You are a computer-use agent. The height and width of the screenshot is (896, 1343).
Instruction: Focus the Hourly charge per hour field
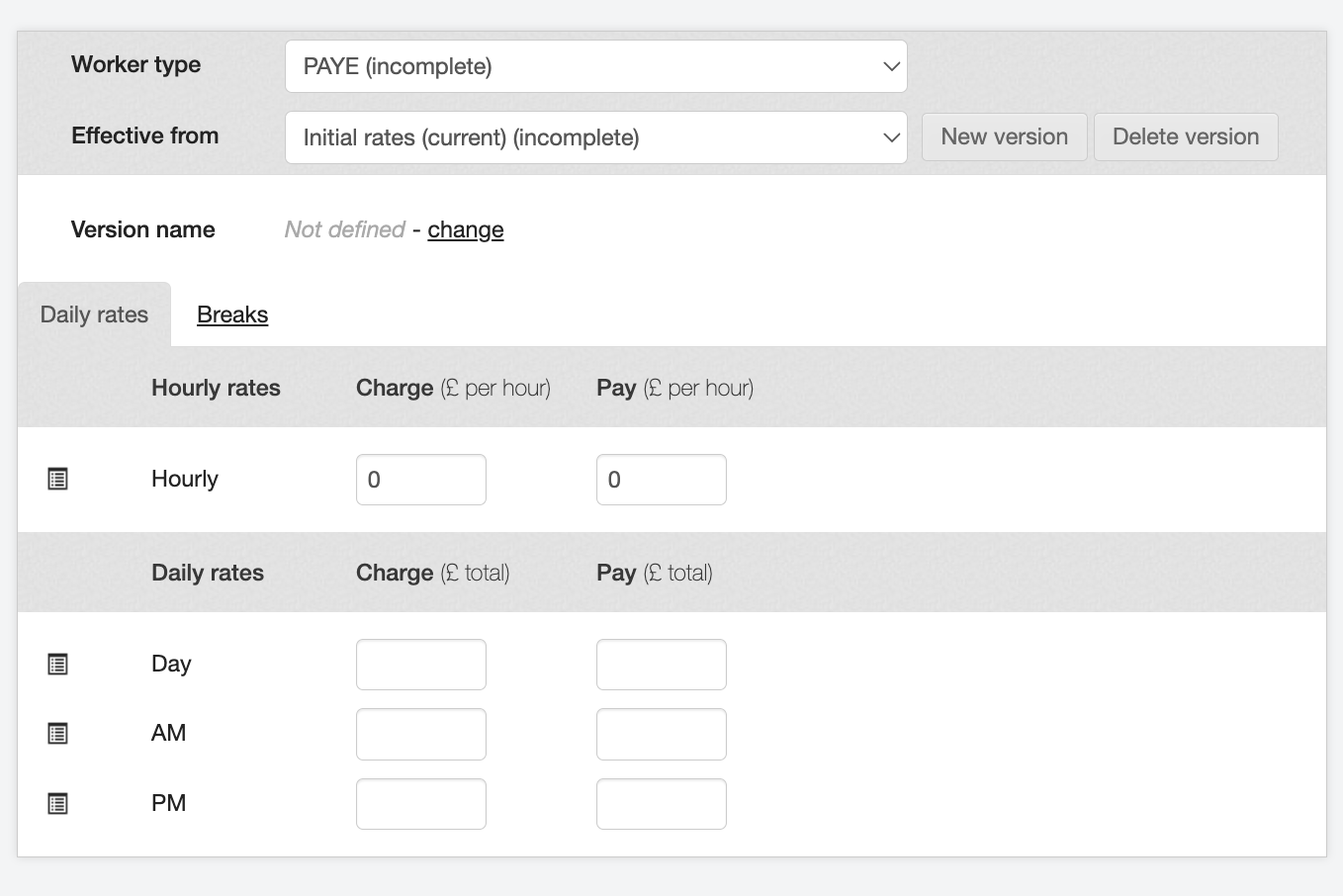(x=420, y=480)
